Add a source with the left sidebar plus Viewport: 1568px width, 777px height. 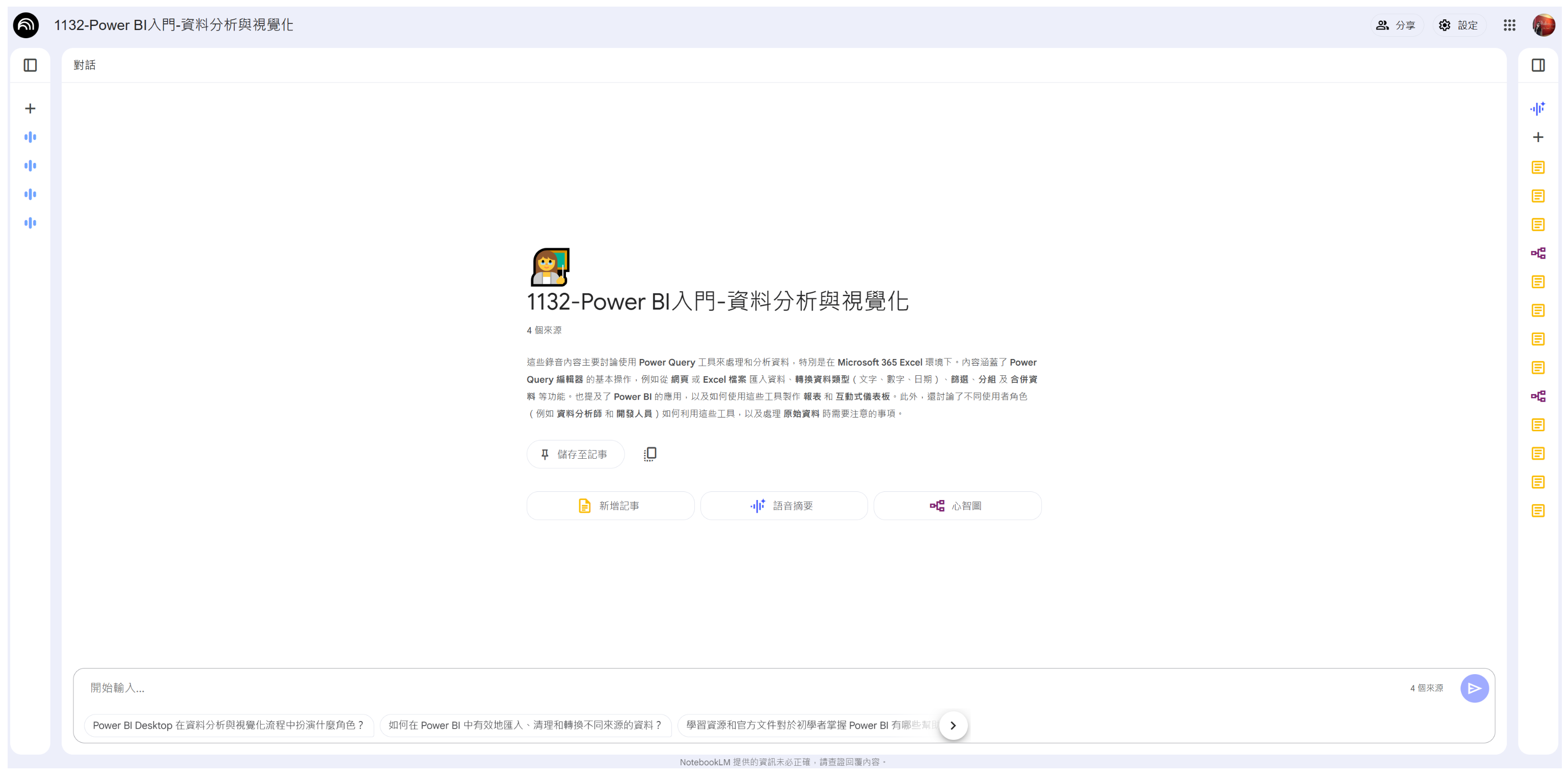point(31,108)
